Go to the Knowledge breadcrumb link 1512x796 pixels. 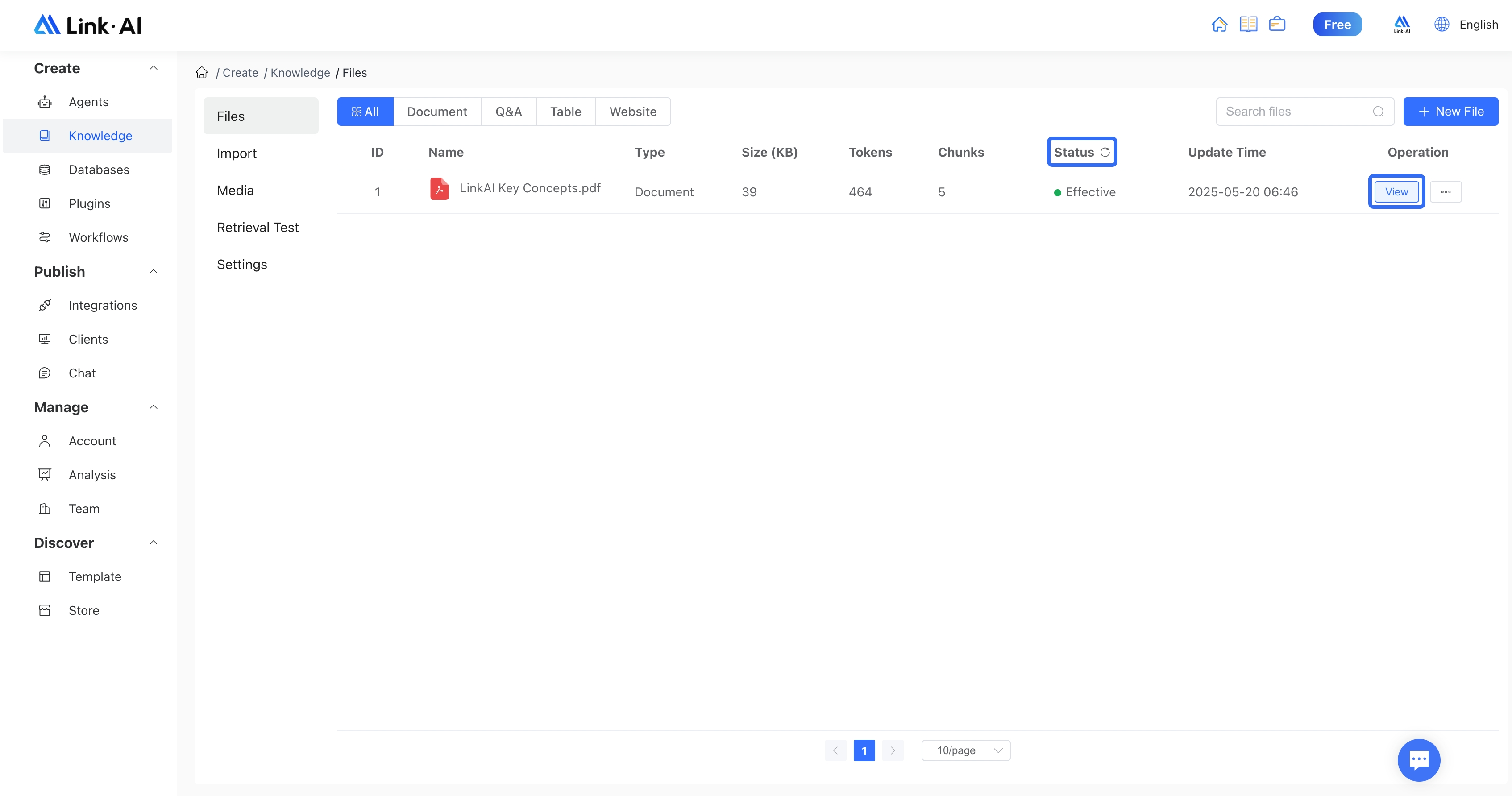pyautogui.click(x=300, y=72)
